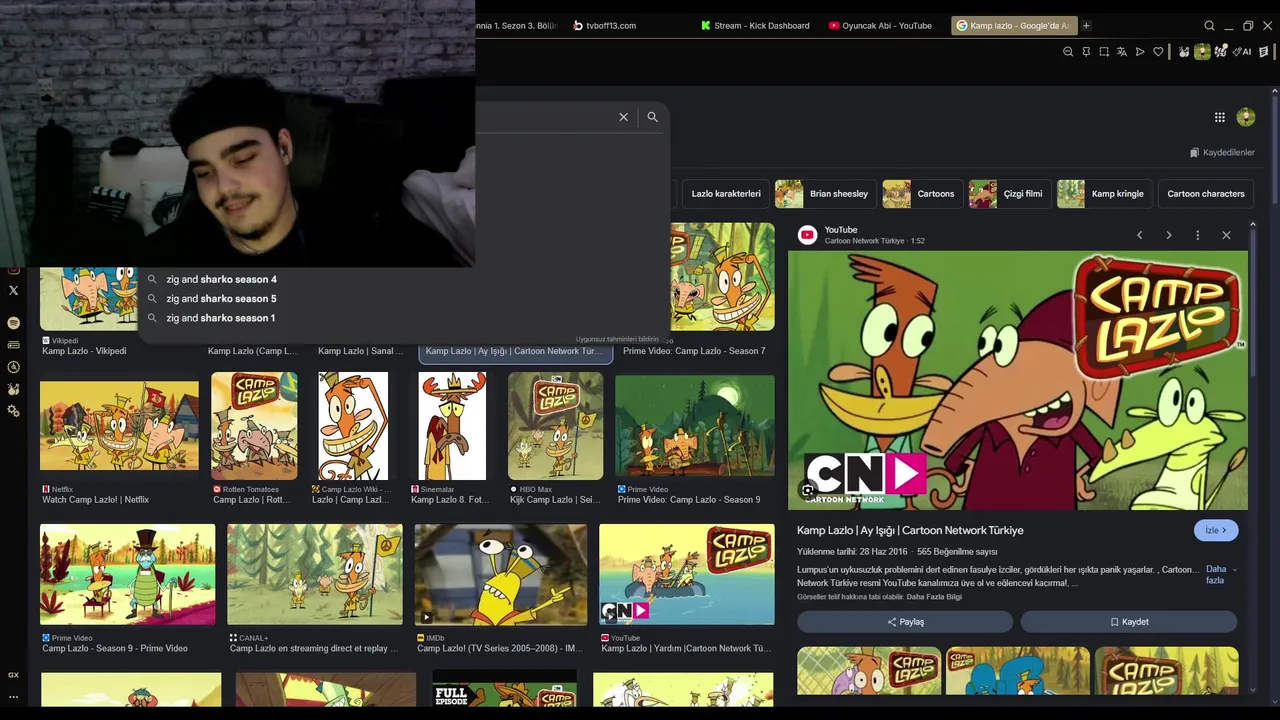Open Prime Video Season 9 night forest image

pyautogui.click(x=695, y=428)
